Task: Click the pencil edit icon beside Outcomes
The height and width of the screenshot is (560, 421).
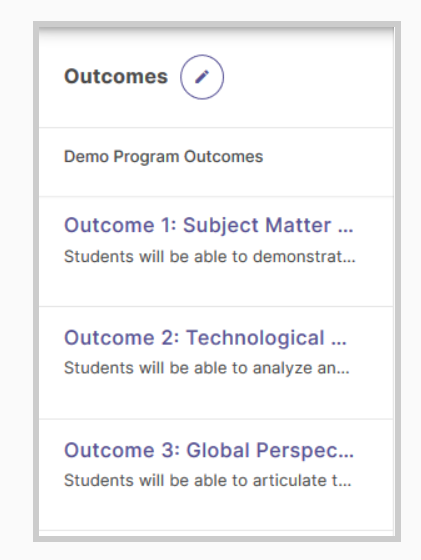Action: [x=202, y=77]
